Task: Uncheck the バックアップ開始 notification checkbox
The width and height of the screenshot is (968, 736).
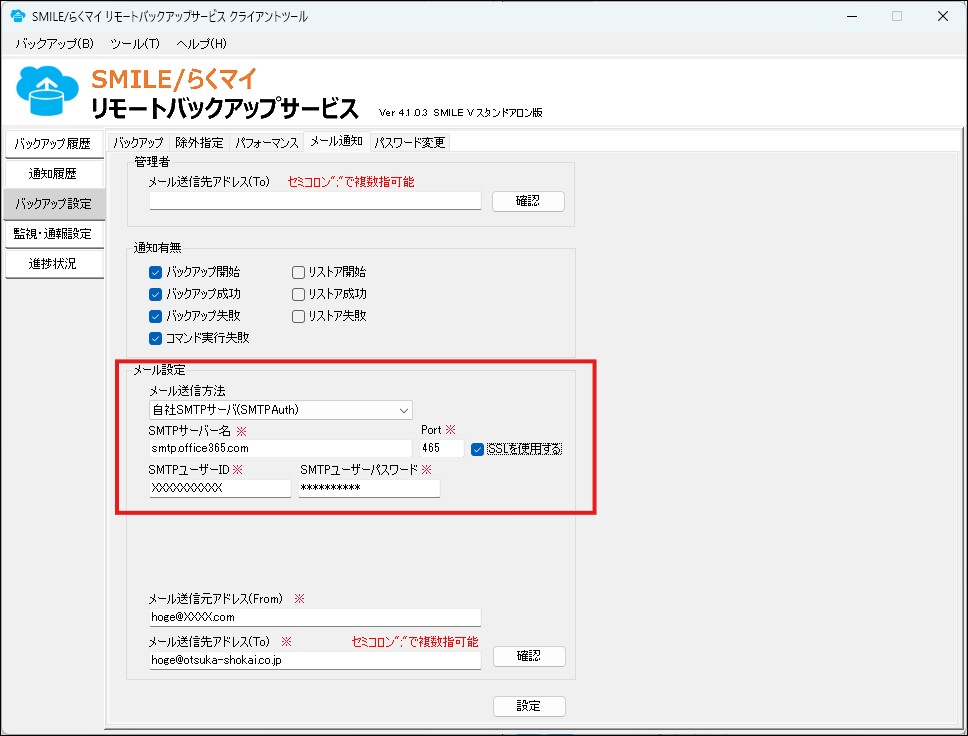Action: pyautogui.click(x=155, y=270)
